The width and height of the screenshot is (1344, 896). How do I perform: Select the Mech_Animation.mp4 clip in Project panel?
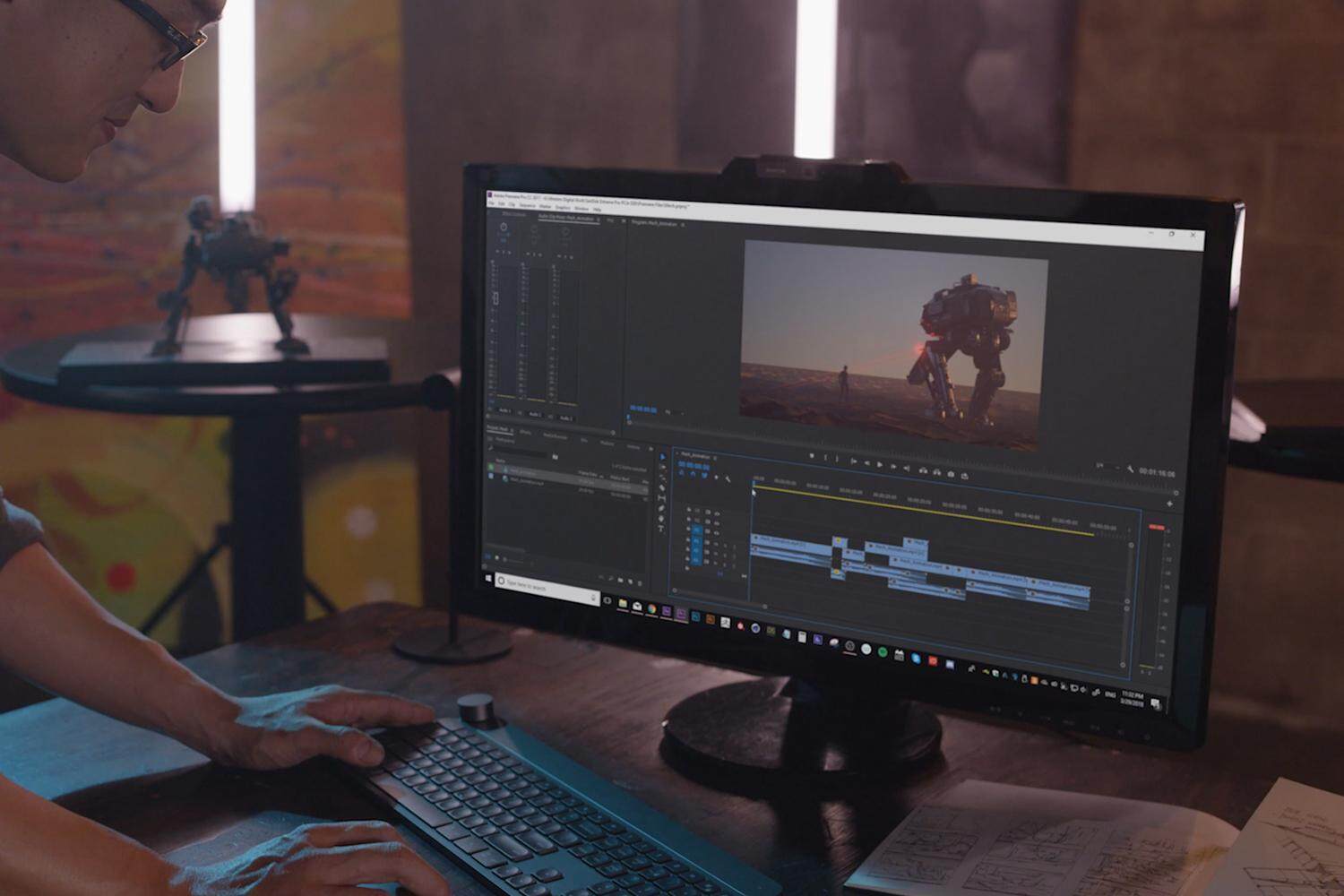[526, 481]
